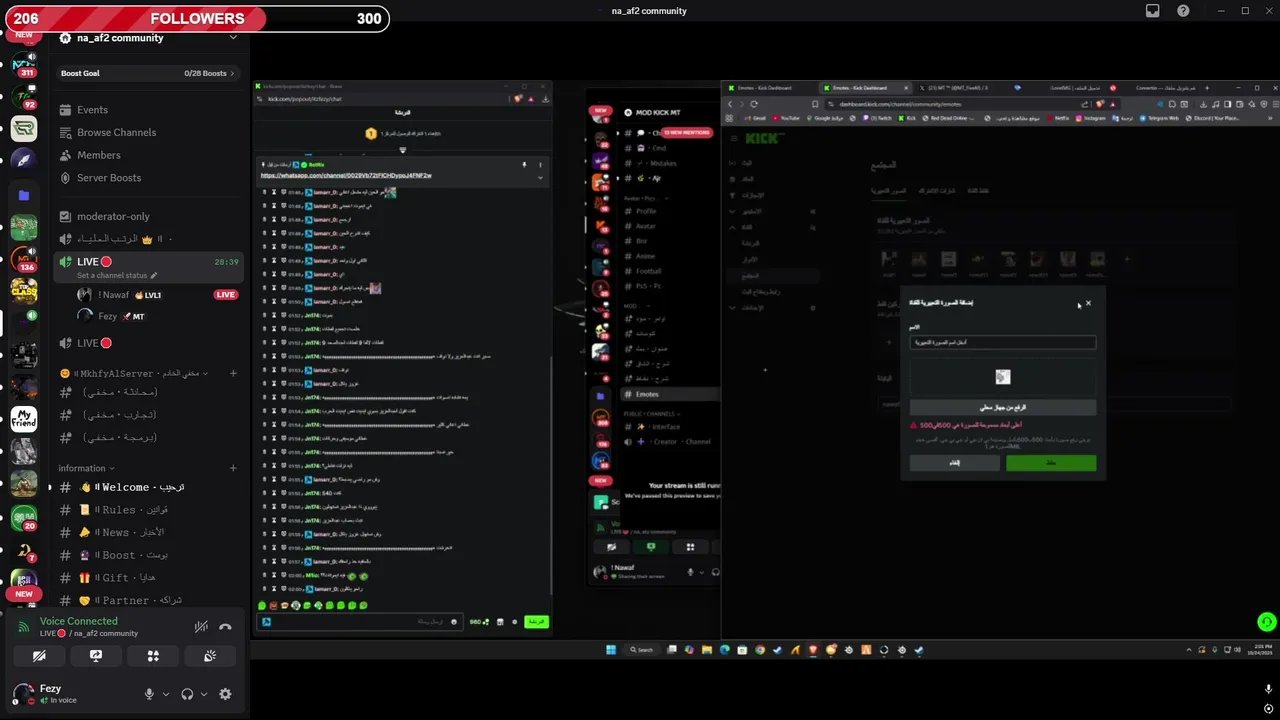Open the soundboard icon

click(x=210, y=656)
